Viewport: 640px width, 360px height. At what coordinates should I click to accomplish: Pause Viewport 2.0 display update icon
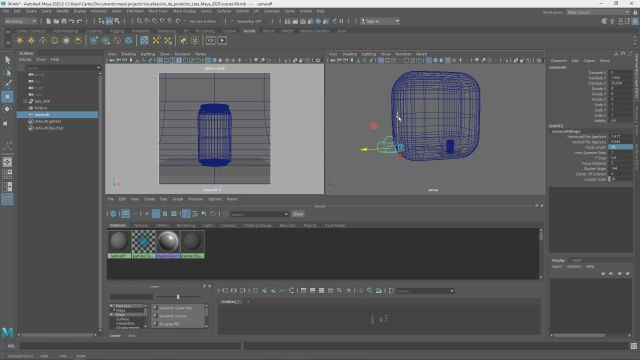point(341,21)
